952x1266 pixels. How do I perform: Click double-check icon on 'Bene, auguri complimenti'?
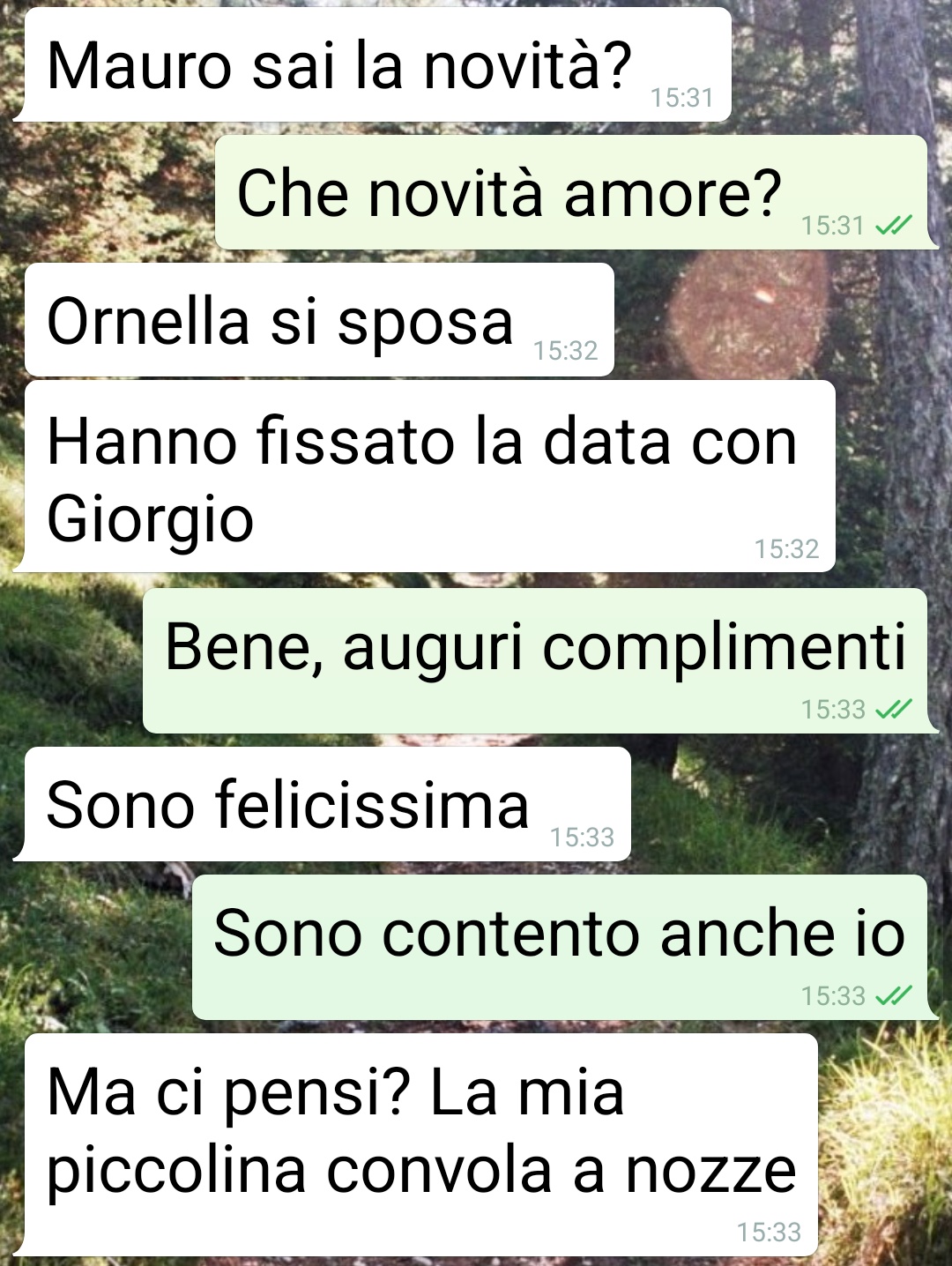click(x=894, y=709)
